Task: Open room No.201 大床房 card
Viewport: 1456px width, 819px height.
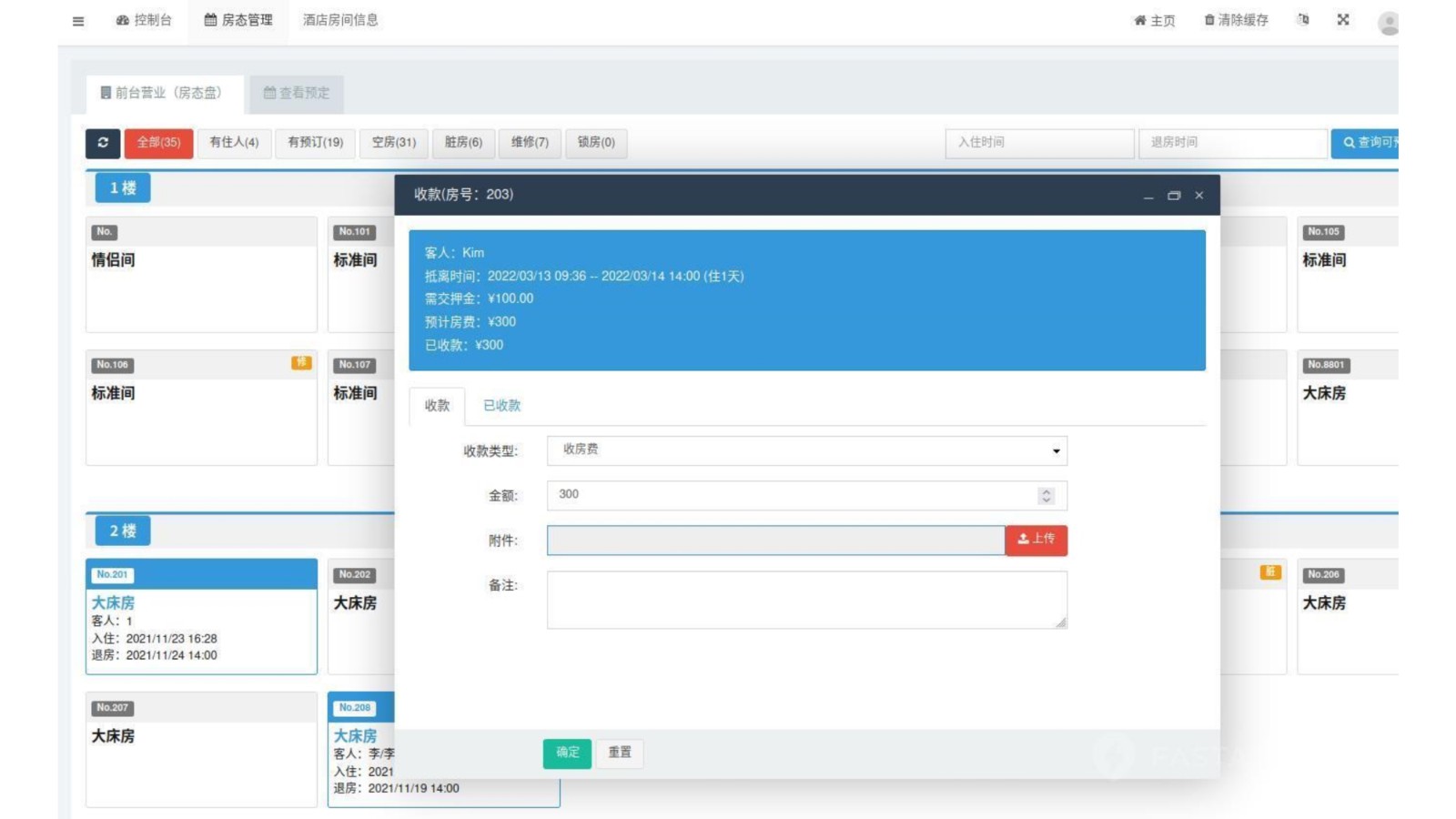Action: pyautogui.click(x=201, y=617)
